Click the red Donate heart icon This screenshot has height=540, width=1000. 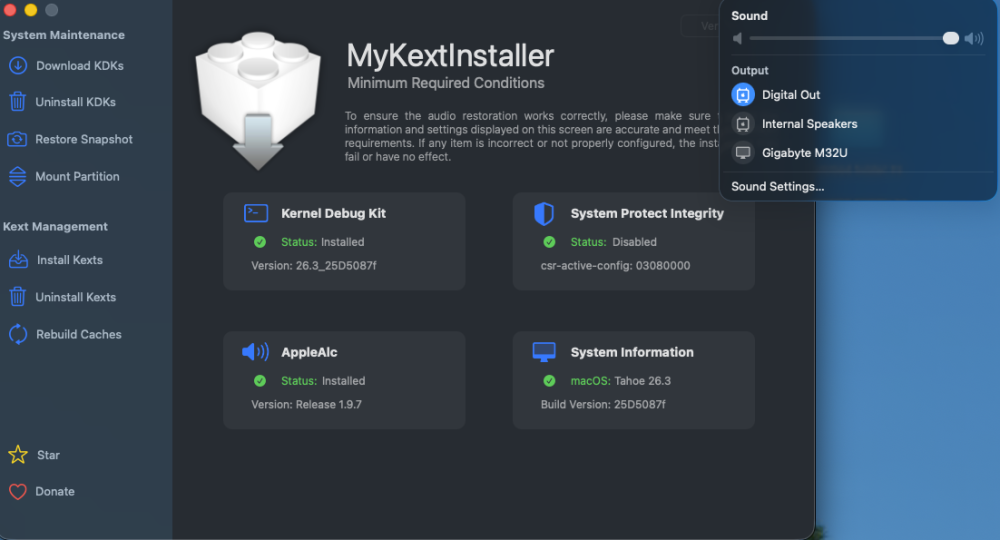[18, 492]
